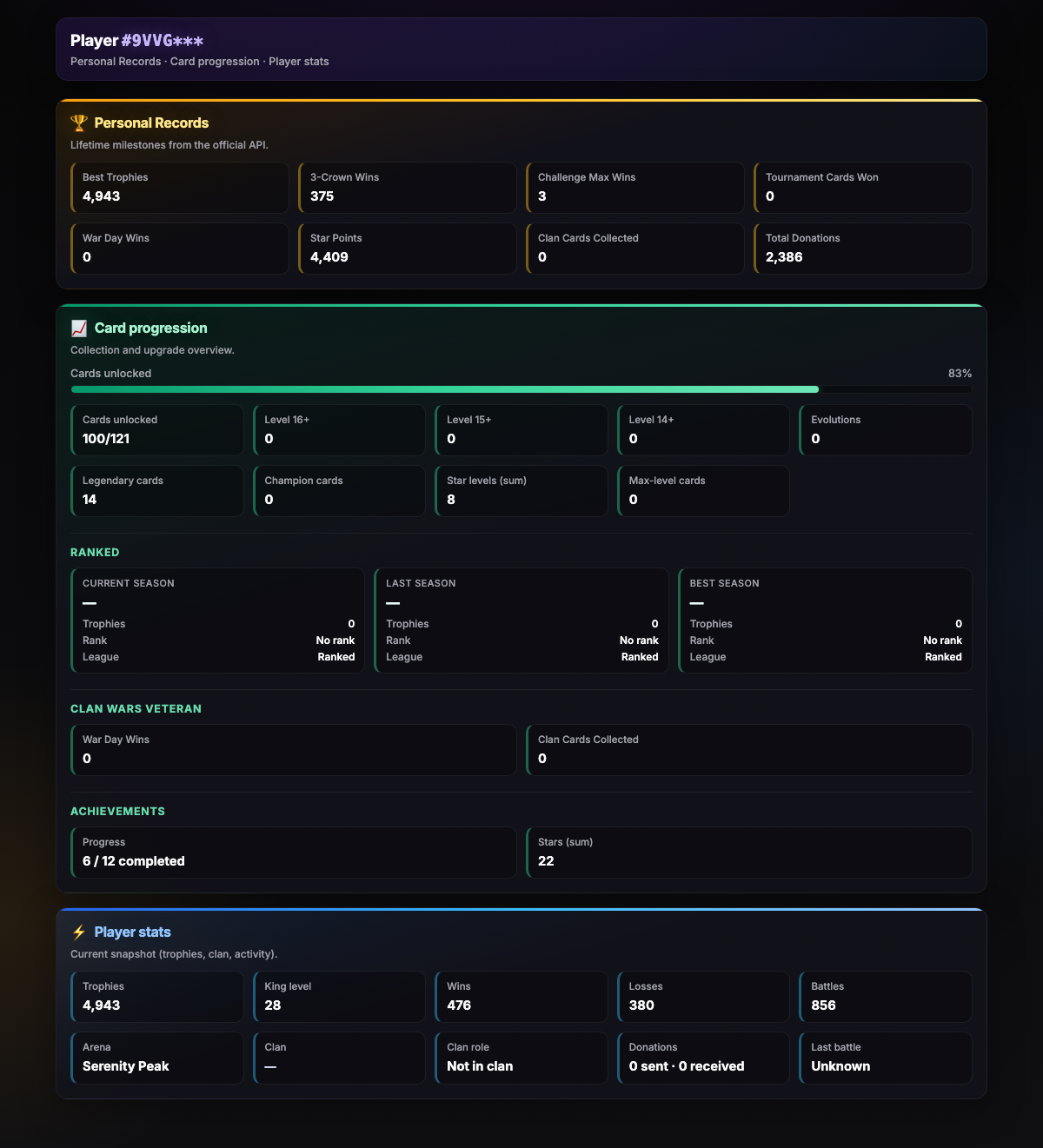
Task: Select the 3-Crown Wins record card
Action: (408, 188)
